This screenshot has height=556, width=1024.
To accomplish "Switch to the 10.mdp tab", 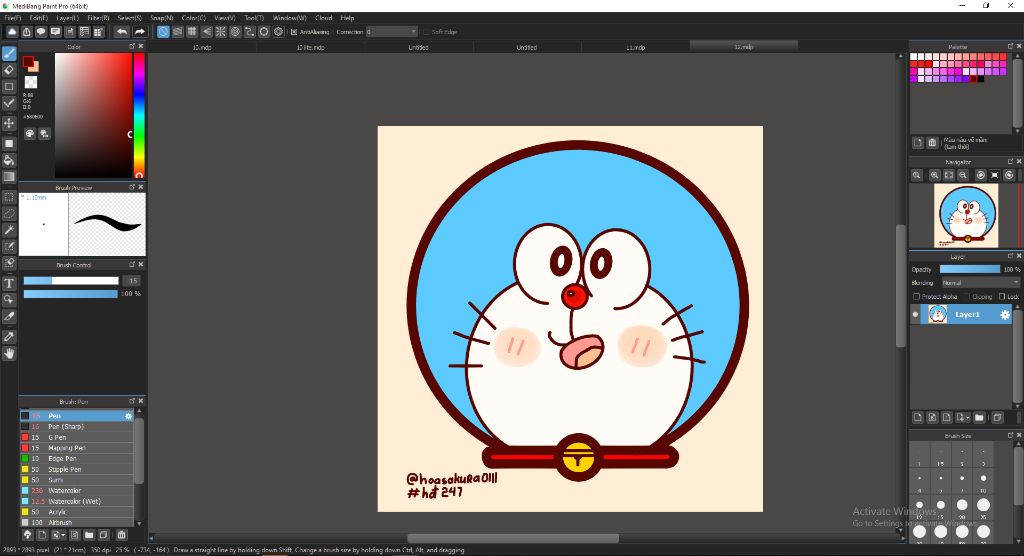I will point(202,47).
